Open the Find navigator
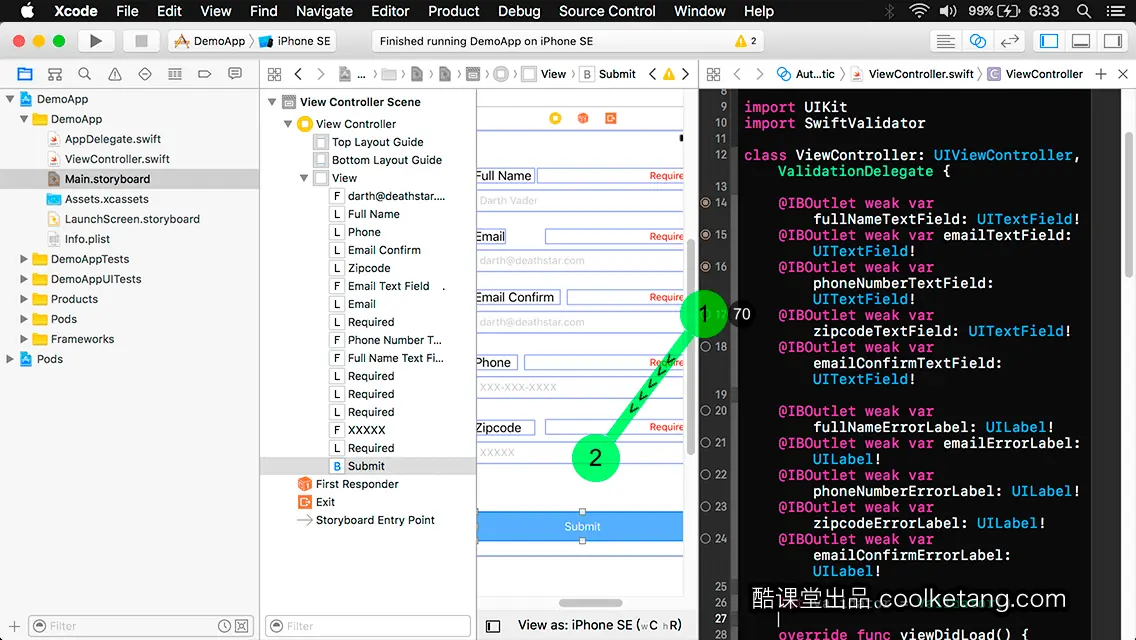The width and height of the screenshot is (1136, 640). pos(85,74)
